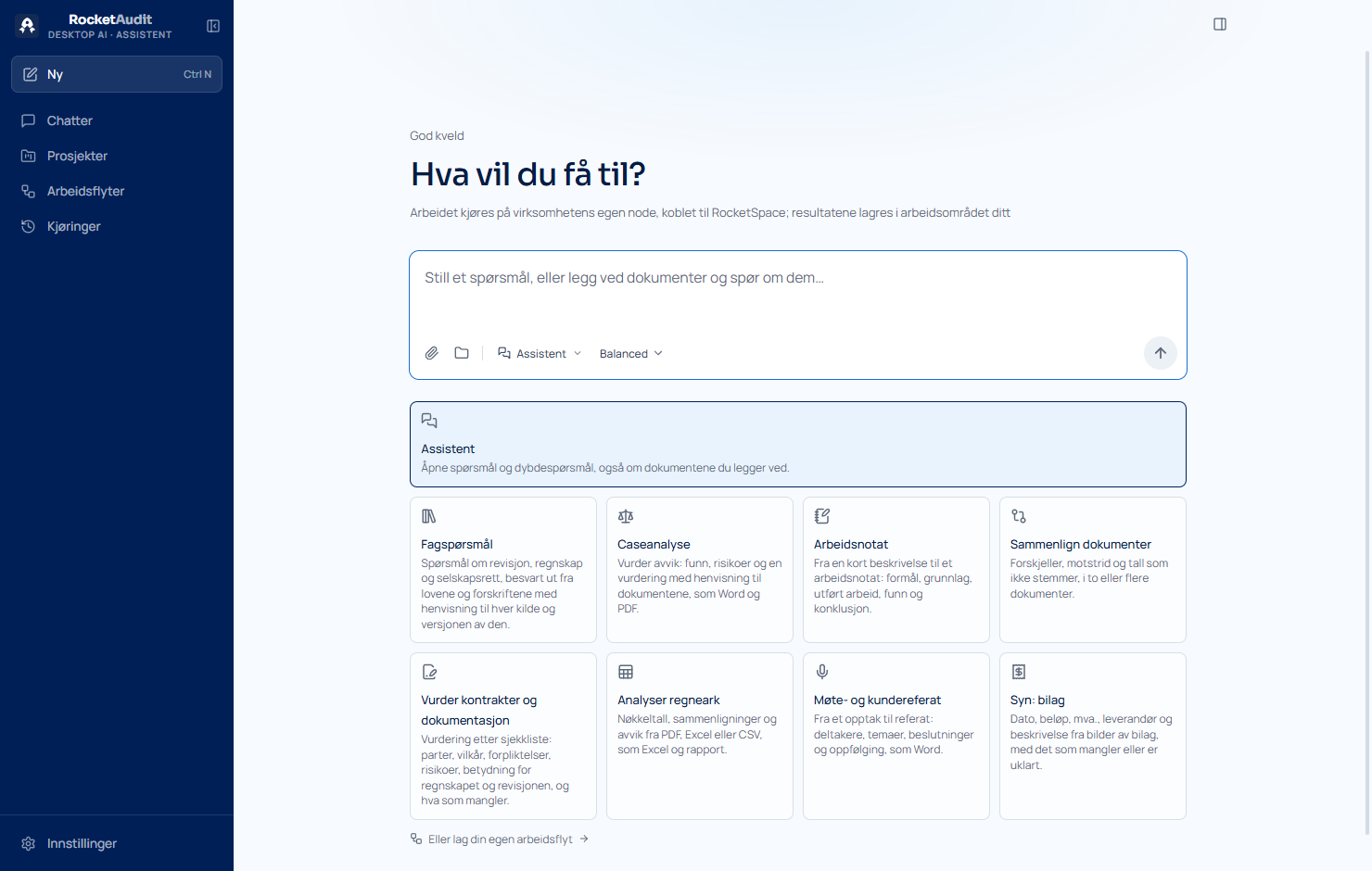Select the Møte- og kundereferat card title
This screenshot has width=1372, height=871.
[x=877, y=700]
